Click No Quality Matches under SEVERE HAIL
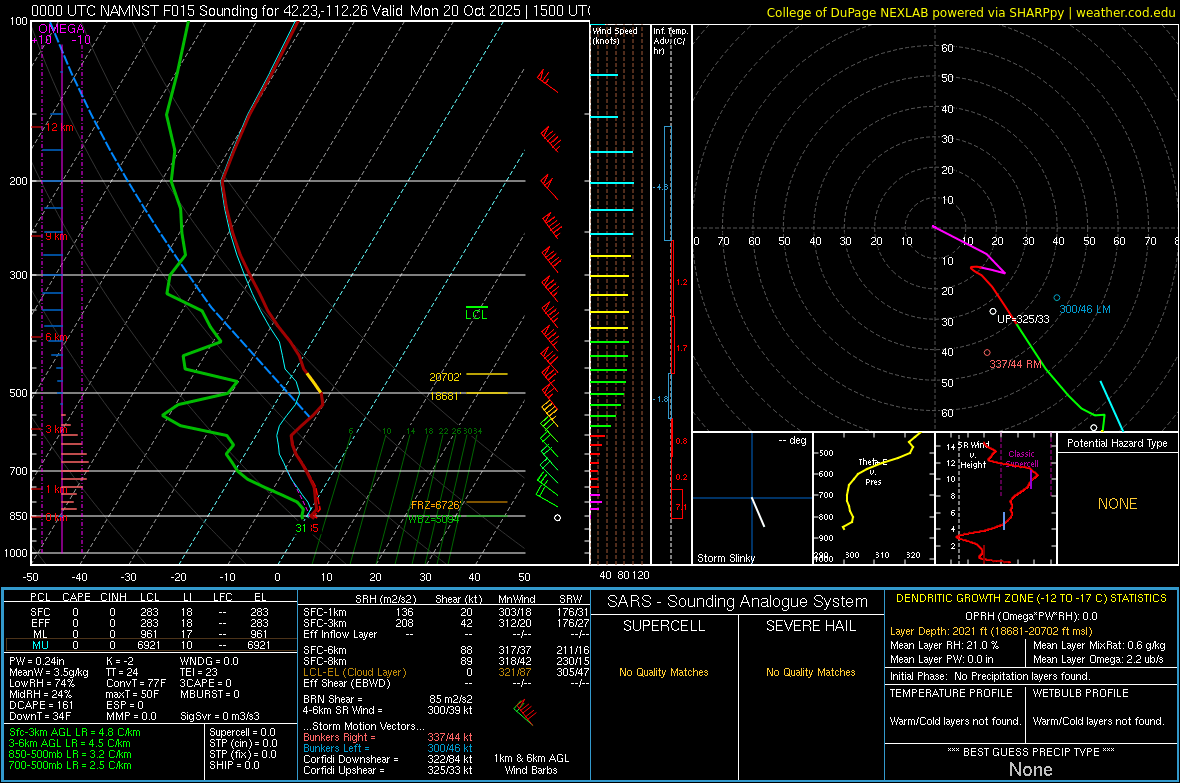This screenshot has width=1180, height=783. pyautogui.click(x=810, y=672)
